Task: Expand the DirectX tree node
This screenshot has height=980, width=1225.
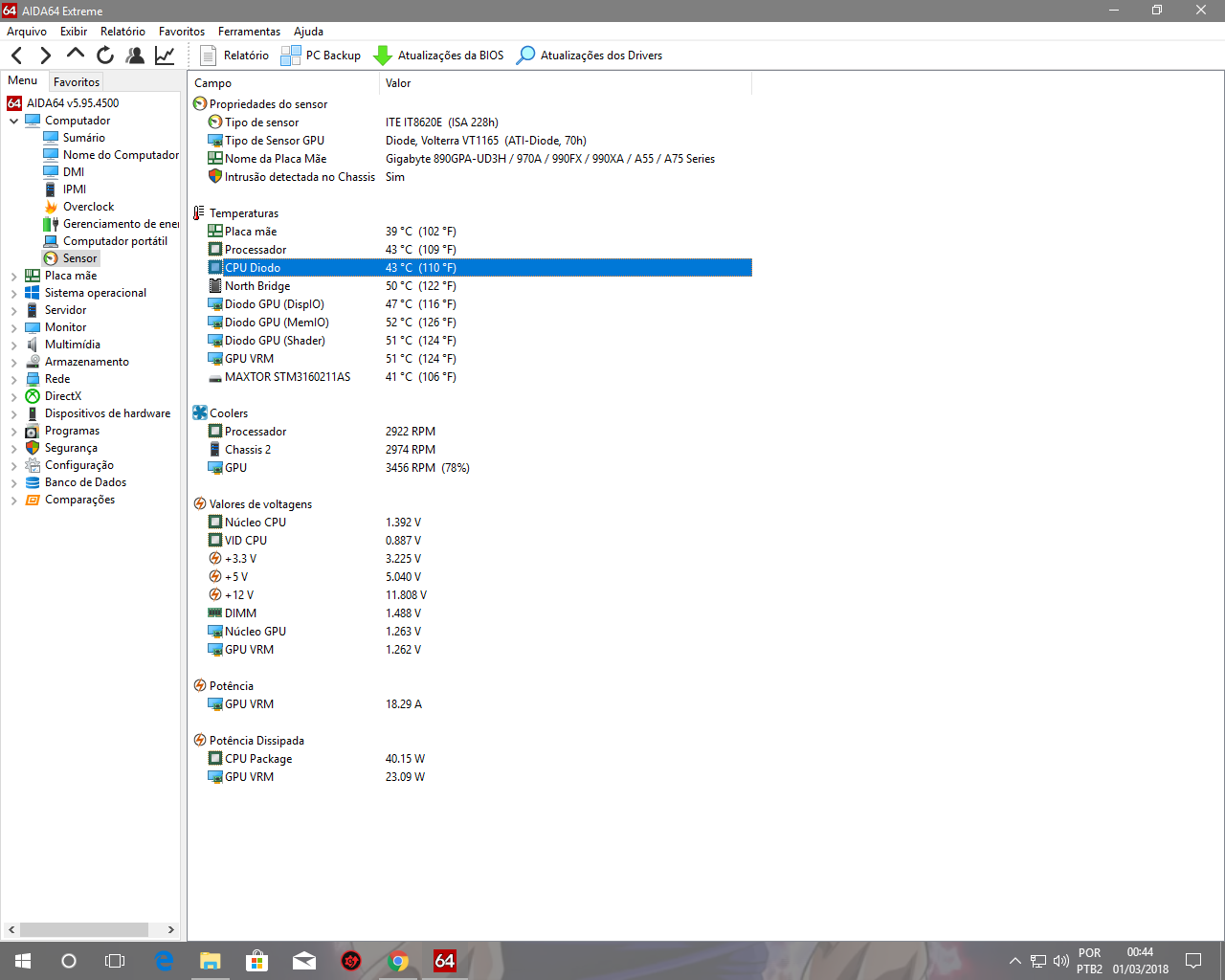Action: coord(13,396)
